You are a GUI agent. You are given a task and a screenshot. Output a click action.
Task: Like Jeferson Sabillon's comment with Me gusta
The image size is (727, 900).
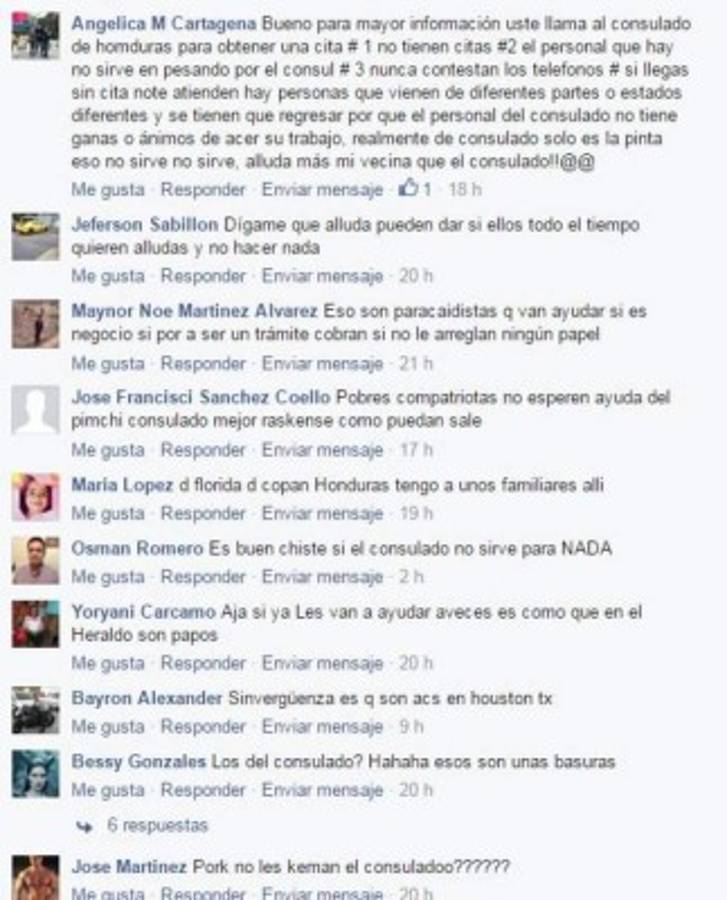point(108,276)
